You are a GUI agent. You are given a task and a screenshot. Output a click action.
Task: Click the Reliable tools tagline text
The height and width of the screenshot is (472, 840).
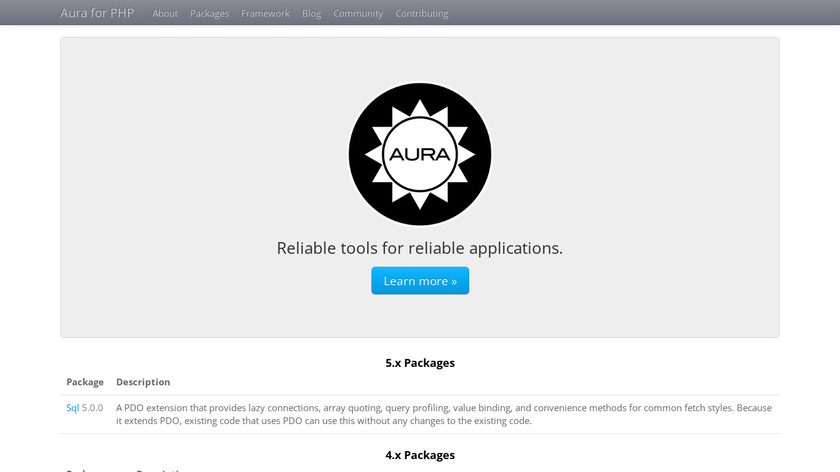[420, 248]
